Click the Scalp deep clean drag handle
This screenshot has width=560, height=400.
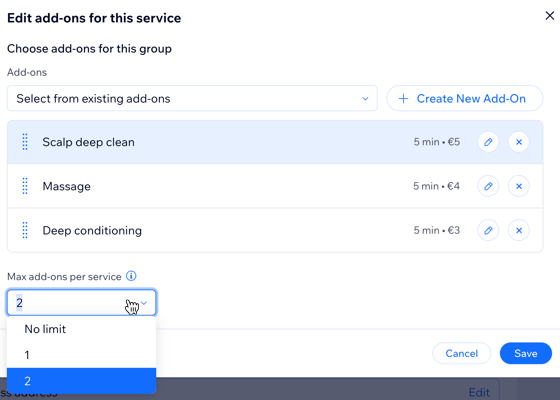tap(25, 142)
